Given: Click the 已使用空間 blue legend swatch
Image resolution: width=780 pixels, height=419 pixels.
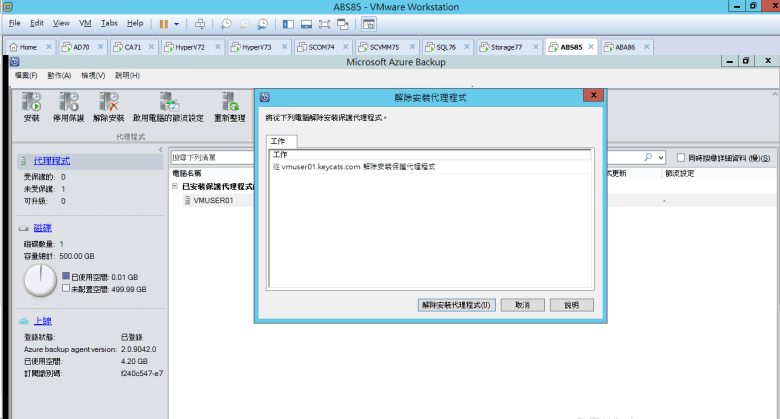Looking at the screenshot, I should 66,275.
